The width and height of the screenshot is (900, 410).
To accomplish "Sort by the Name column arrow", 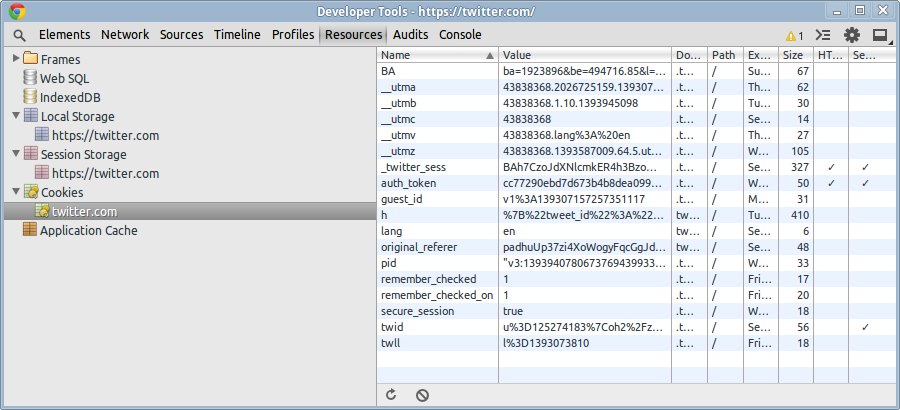I will click(x=490, y=56).
